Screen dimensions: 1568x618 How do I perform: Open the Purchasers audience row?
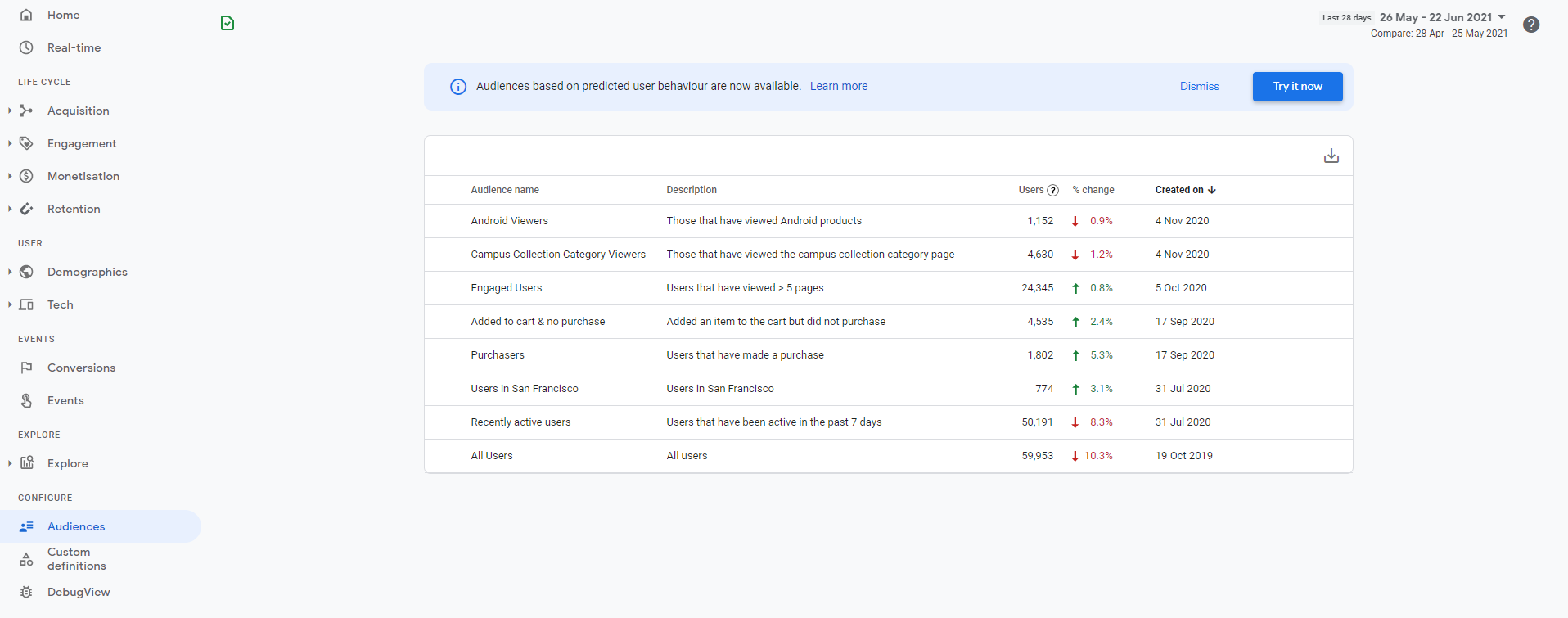tap(498, 355)
